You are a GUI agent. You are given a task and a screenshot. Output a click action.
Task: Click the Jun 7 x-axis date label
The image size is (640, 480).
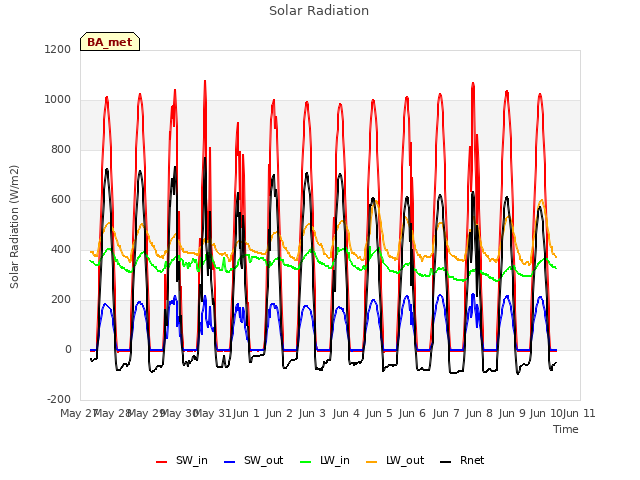coord(446,413)
